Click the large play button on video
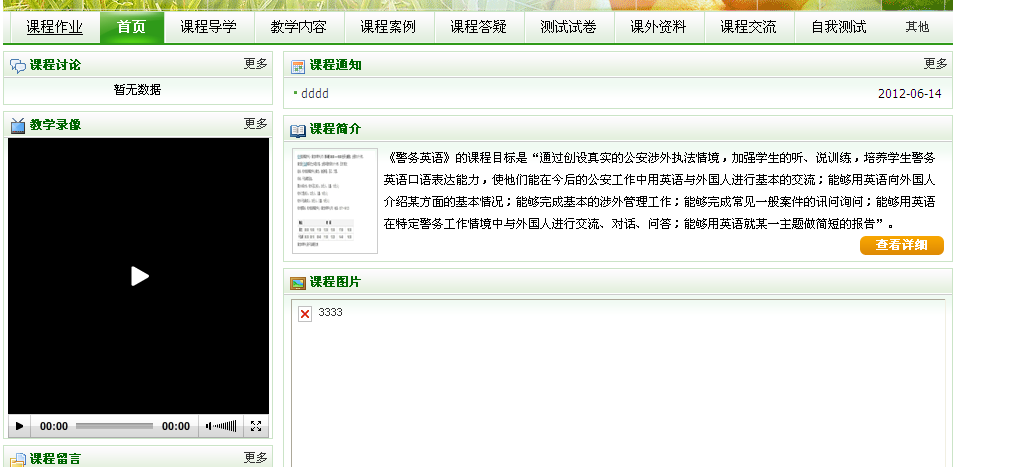 [139, 276]
